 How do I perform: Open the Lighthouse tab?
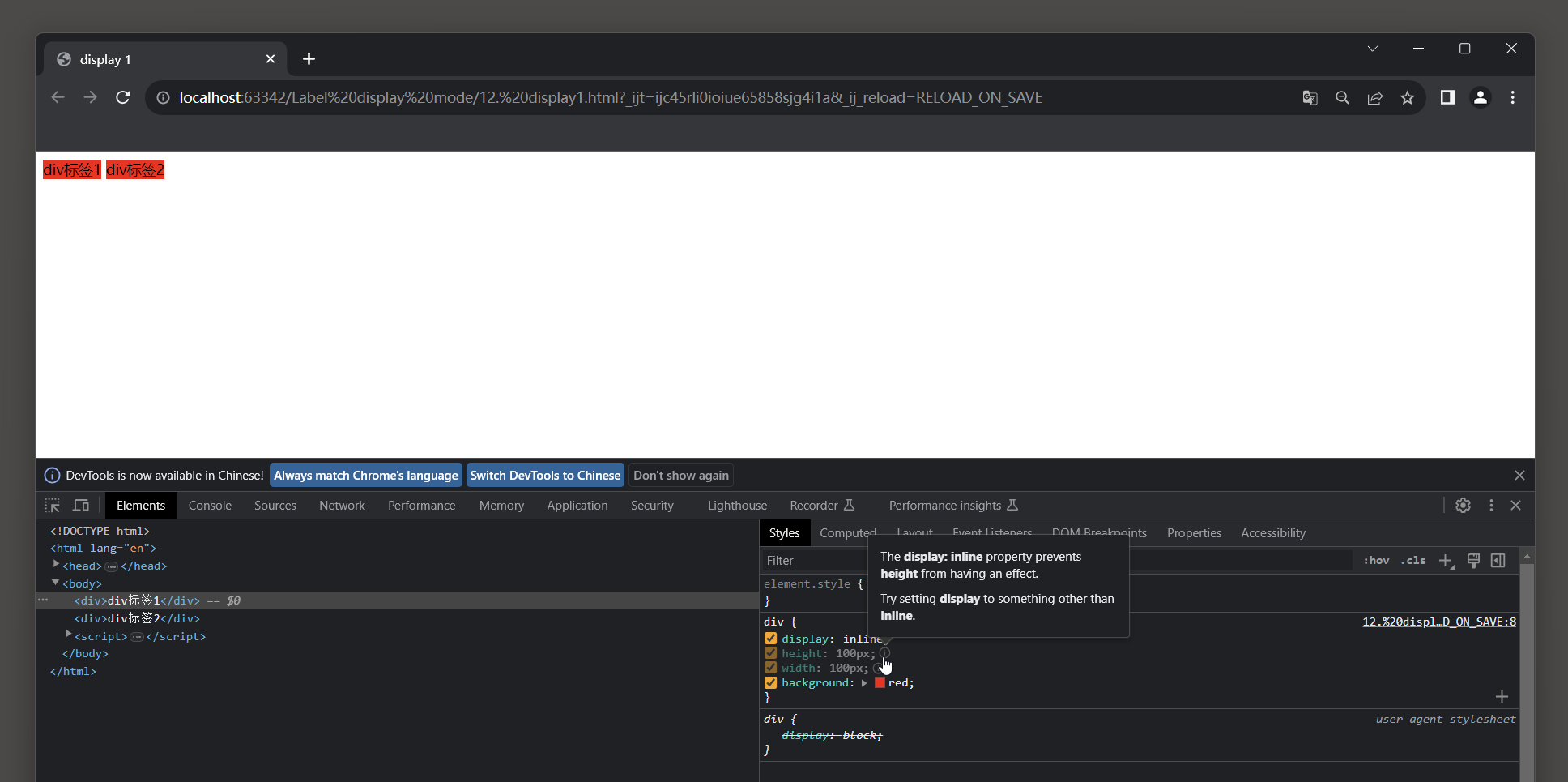[737, 506]
